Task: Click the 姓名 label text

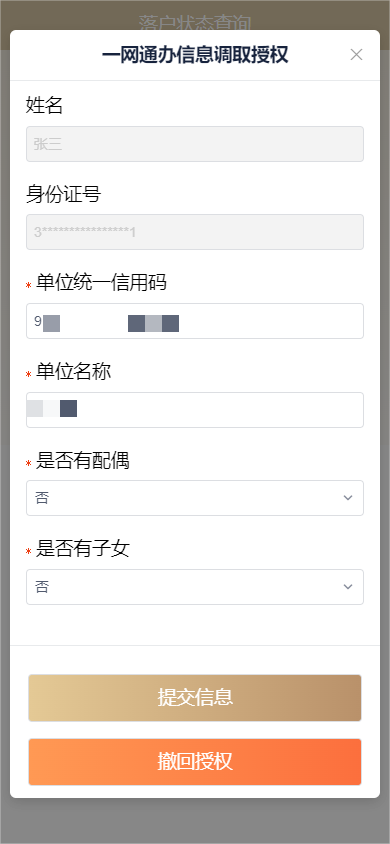Action: point(45,106)
